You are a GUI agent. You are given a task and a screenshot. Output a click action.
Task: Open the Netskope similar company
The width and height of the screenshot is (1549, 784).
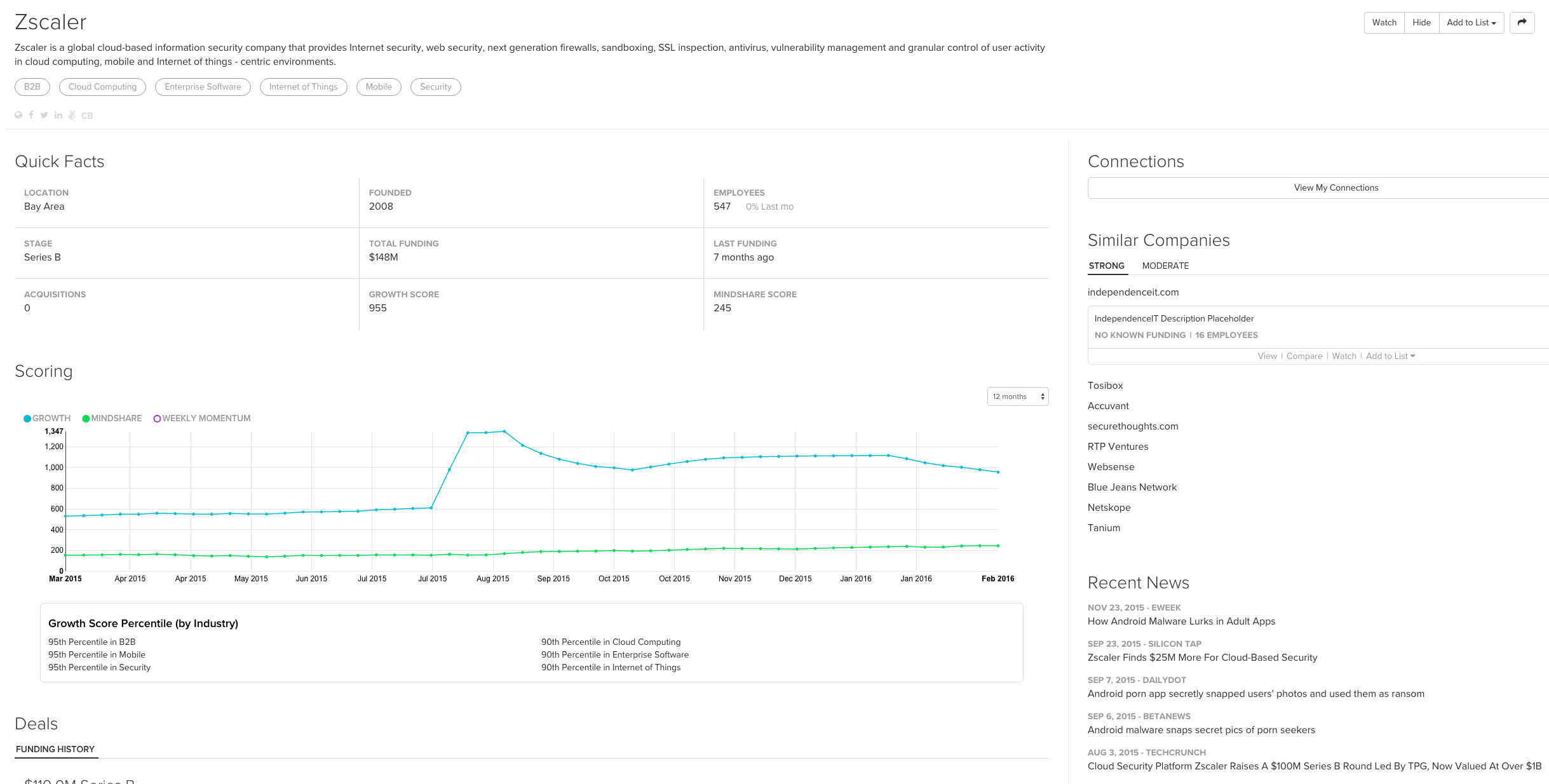coord(1109,508)
